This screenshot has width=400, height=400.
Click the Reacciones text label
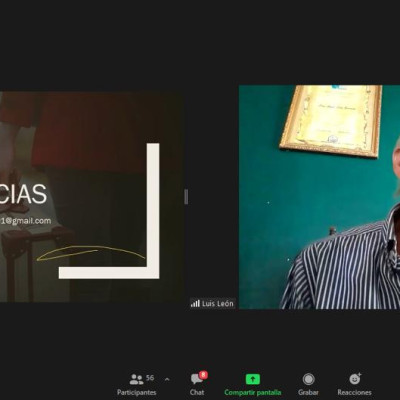coord(354,393)
